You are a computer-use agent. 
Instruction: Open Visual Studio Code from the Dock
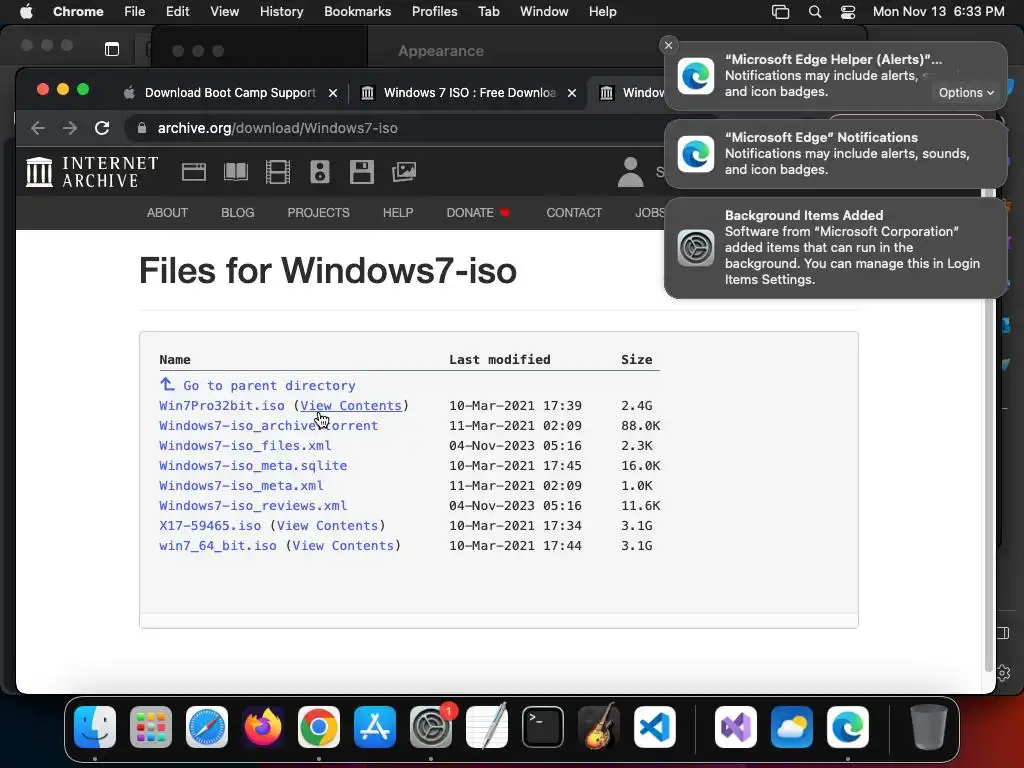coord(655,727)
